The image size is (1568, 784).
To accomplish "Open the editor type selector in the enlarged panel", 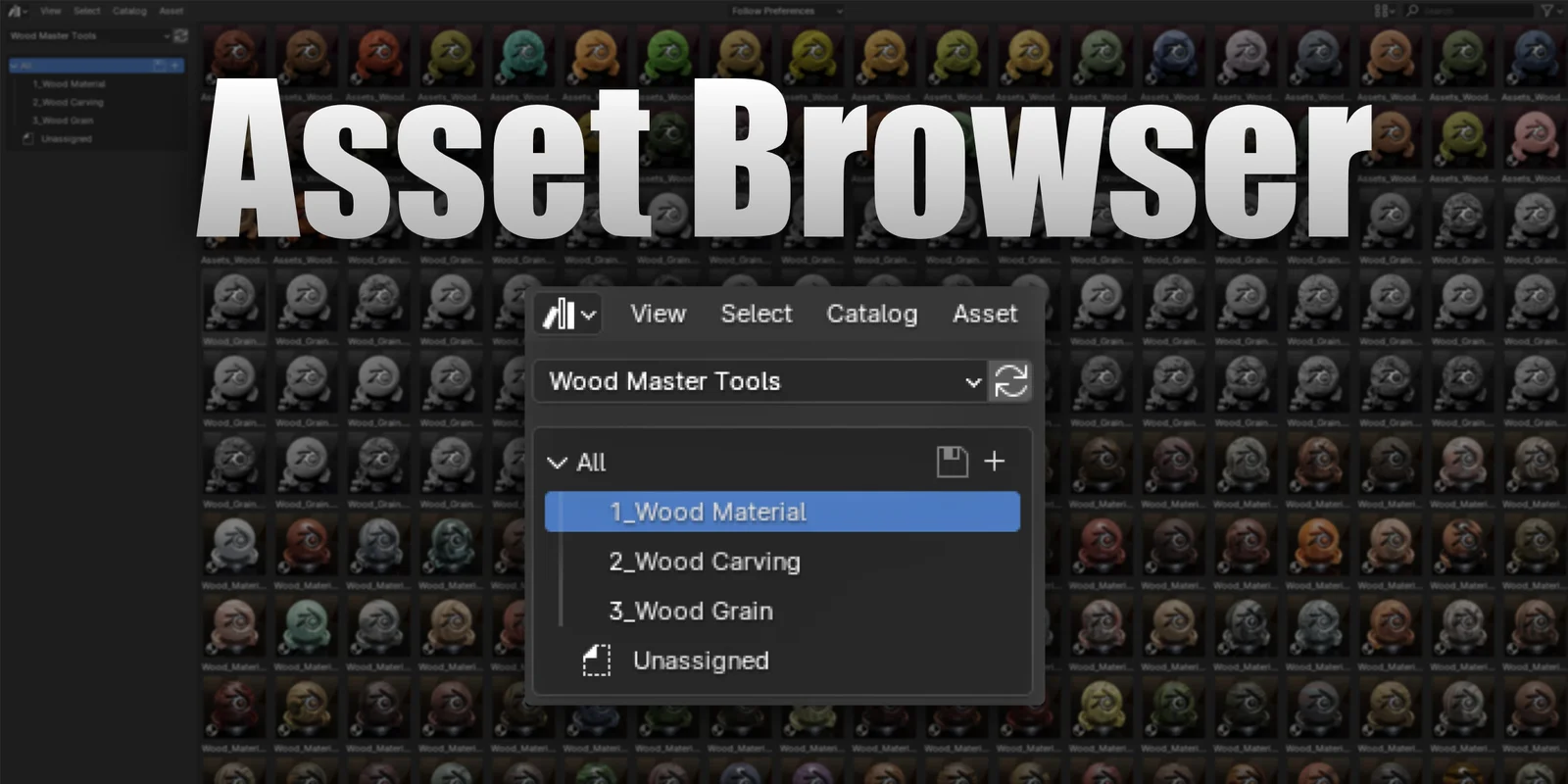I will click(569, 315).
